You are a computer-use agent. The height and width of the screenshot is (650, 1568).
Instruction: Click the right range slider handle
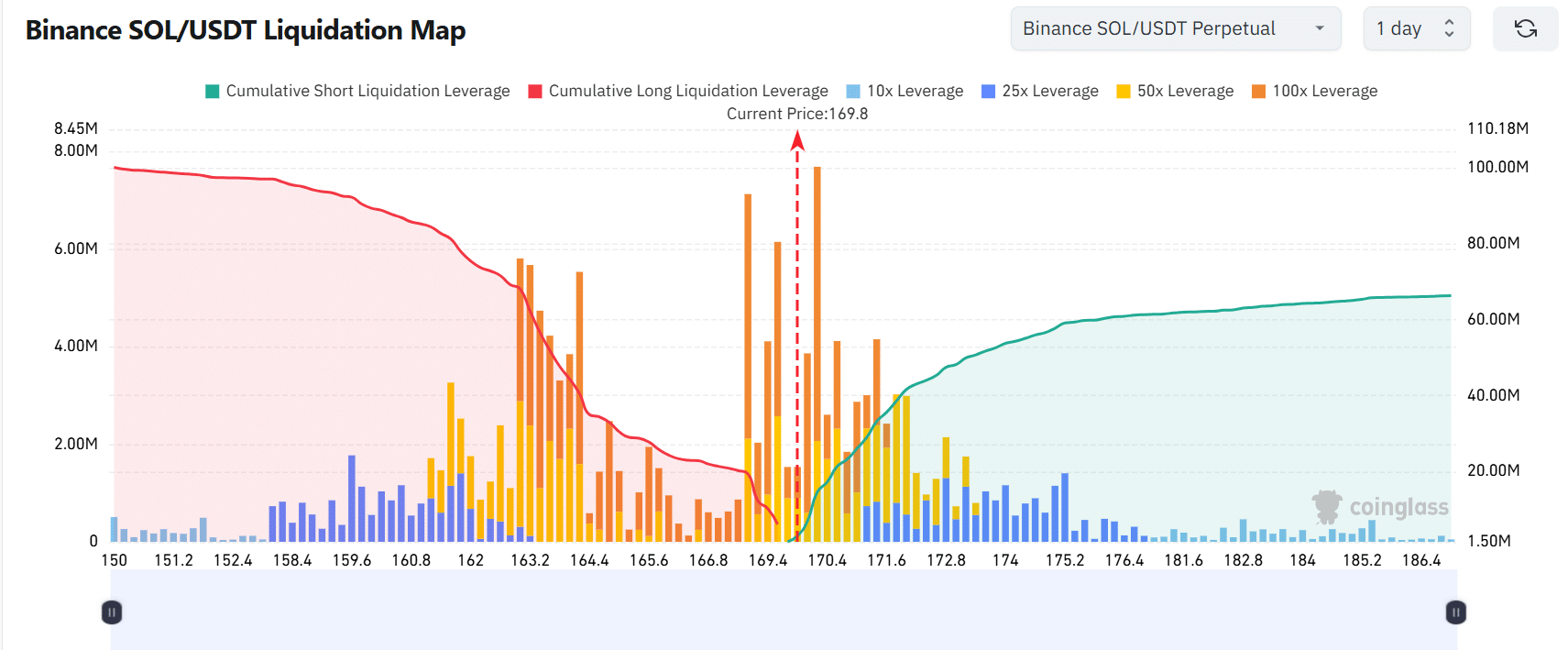click(1455, 611)
